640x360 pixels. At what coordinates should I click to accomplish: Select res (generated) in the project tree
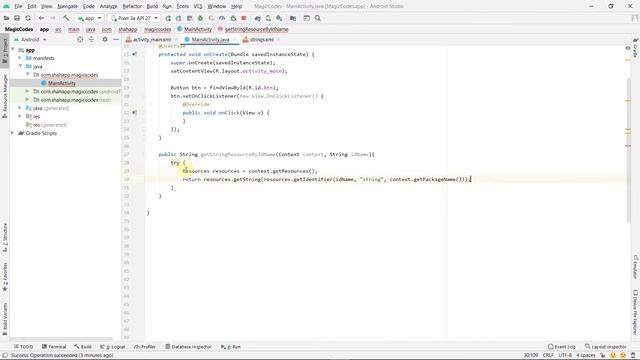(46, 125)
